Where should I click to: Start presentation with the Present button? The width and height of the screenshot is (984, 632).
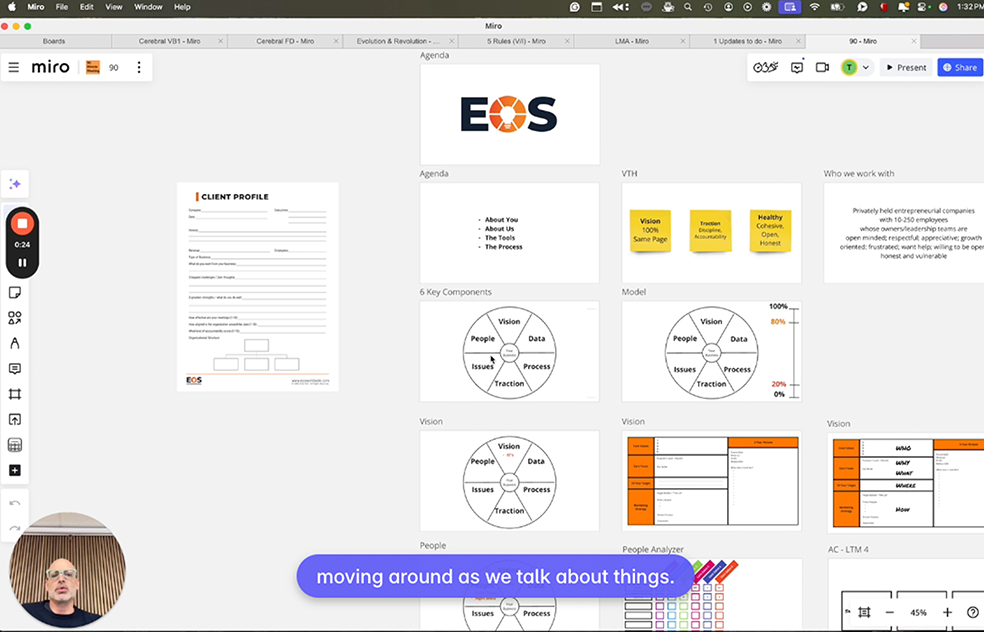pyautogui.click(x=906, y=67)
